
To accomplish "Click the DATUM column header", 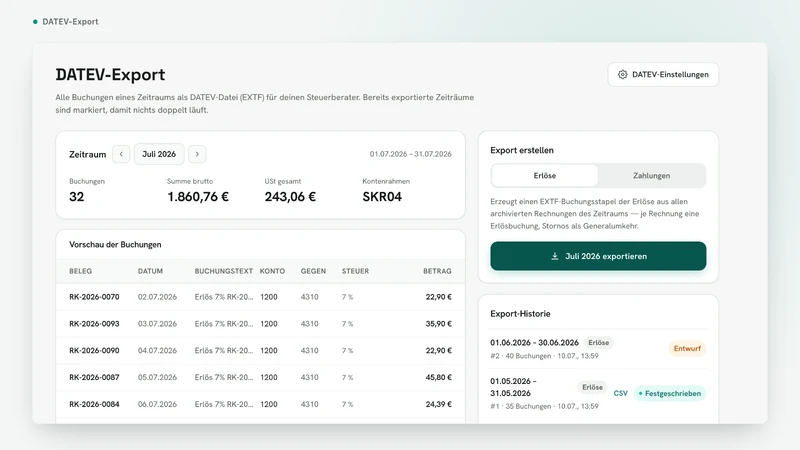I will coord(150,271).
